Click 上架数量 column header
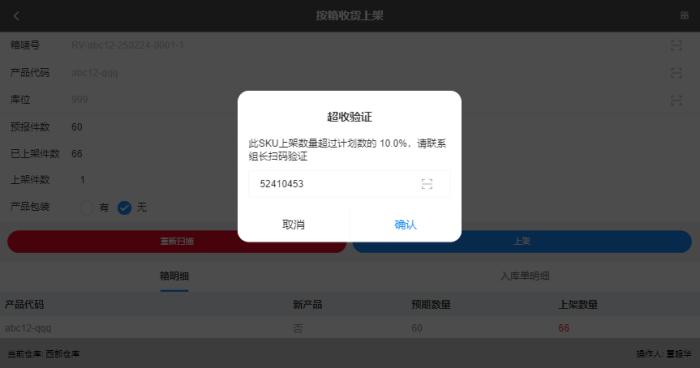This screenshot has width=700, height=368. [578, 305]
